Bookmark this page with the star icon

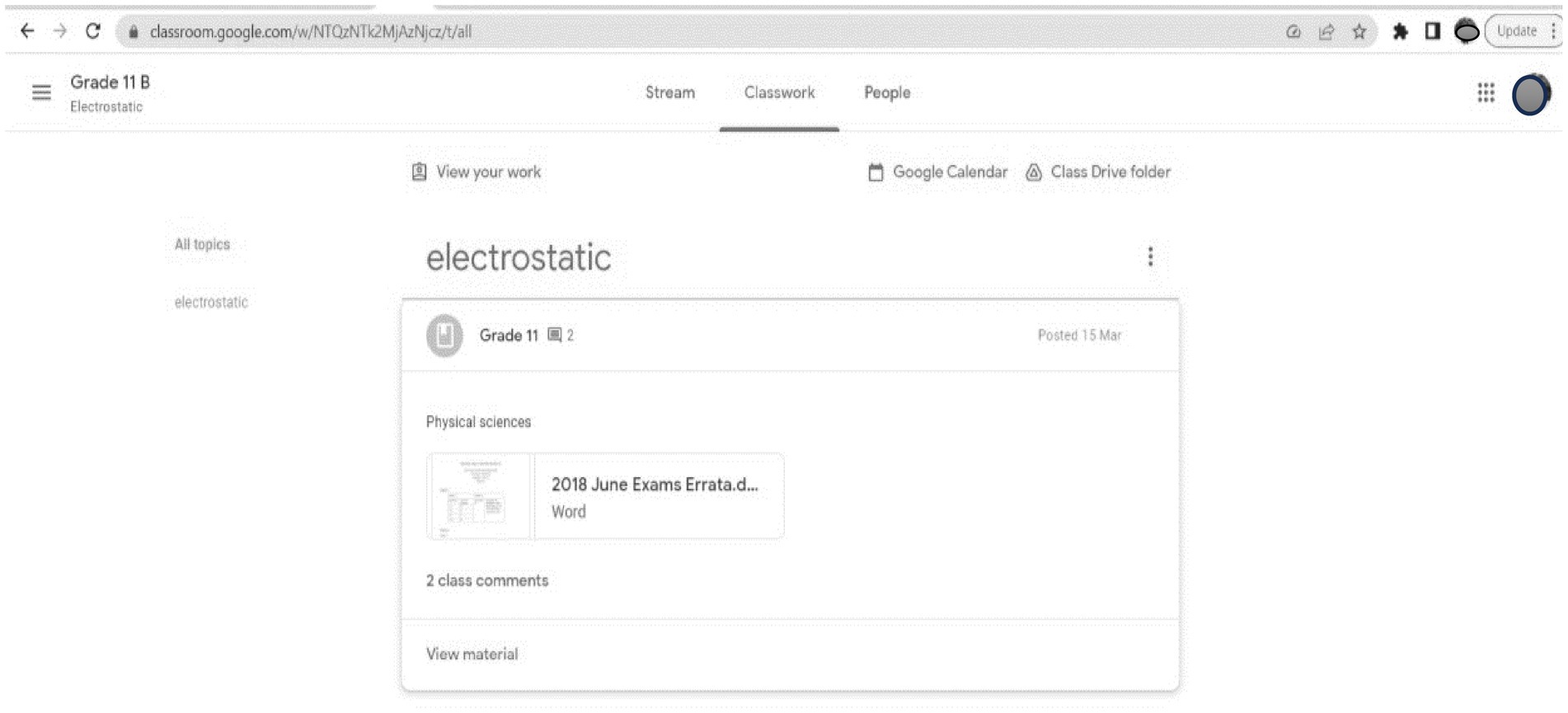[1359, 31]
